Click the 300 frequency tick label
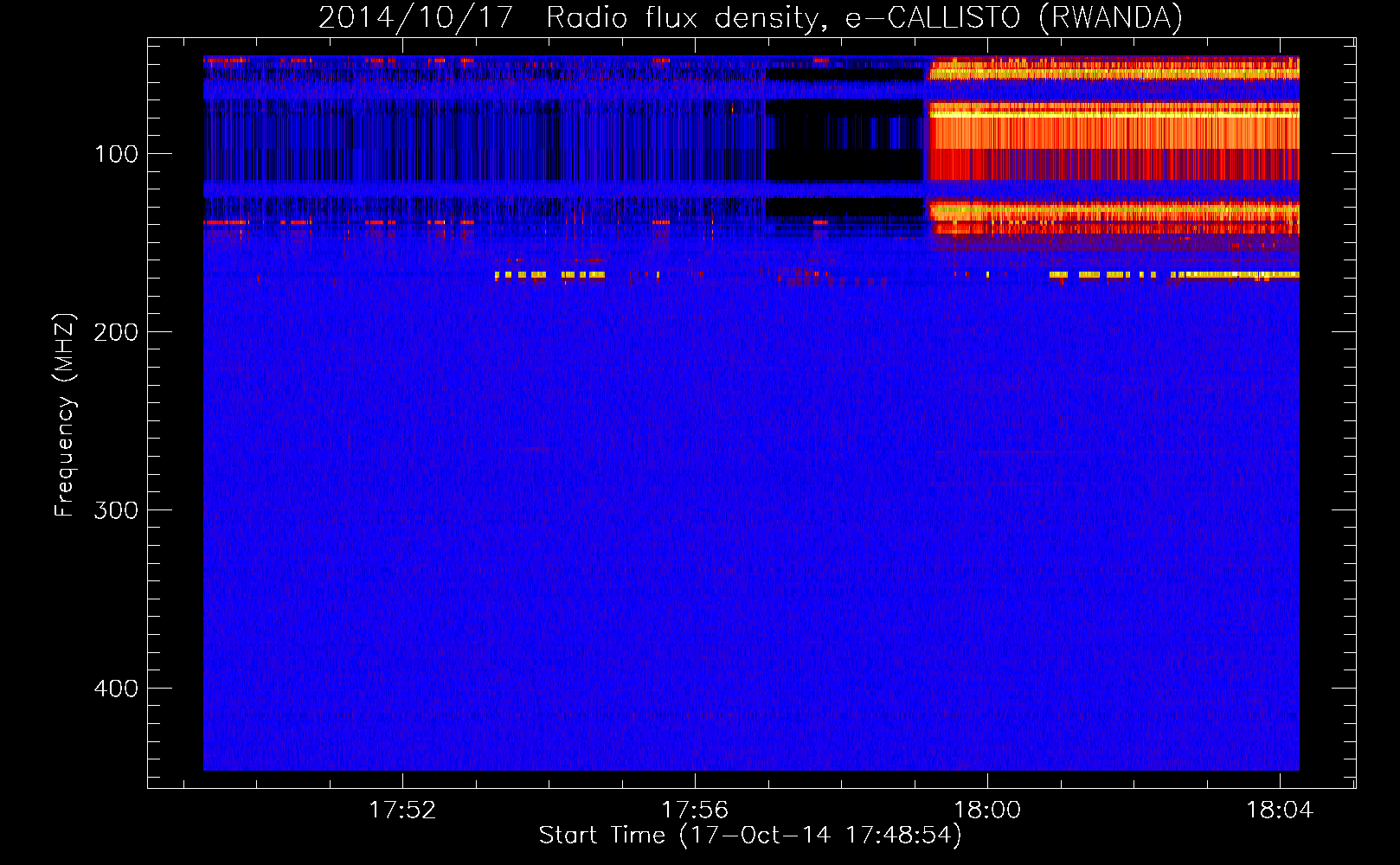 (x=116, y=510)
